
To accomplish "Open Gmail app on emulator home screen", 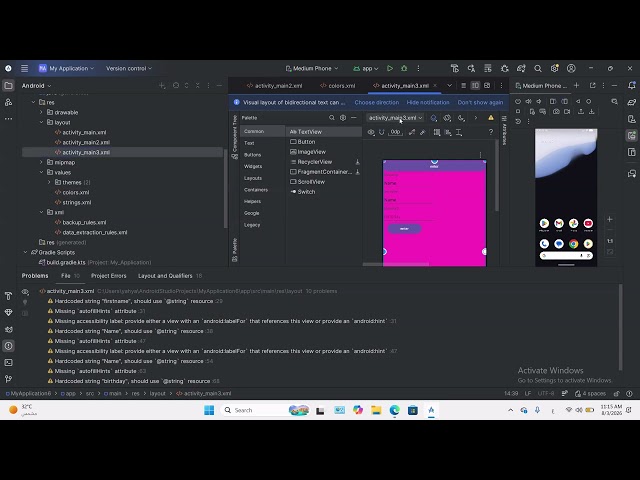I will coord(559,223).
